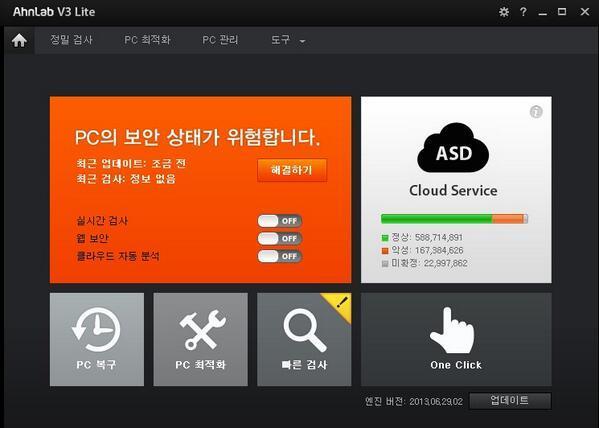Click the 'Cloud Service' label
599x428 pixels.
[453, 190]
